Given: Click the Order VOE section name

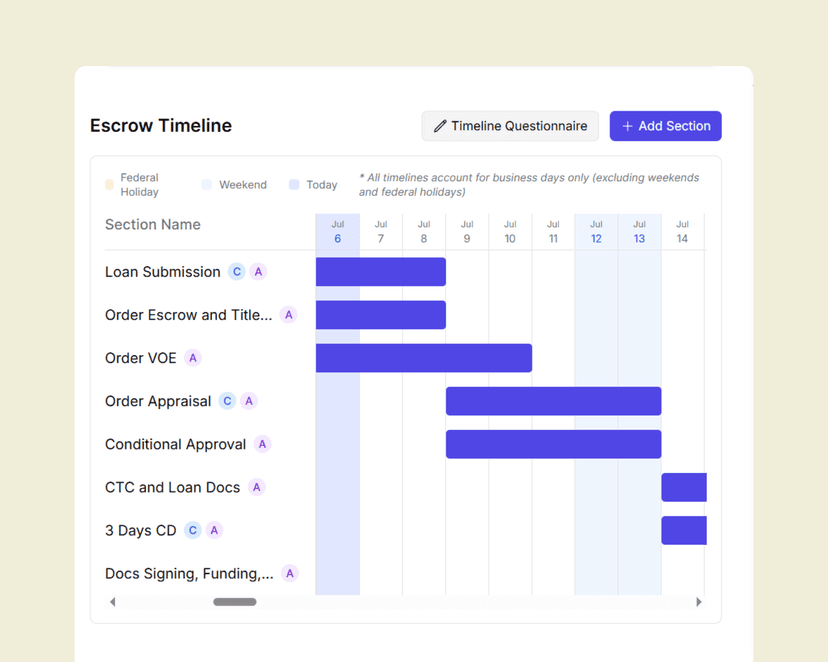Looking at the screenshot, I should 140,358.
